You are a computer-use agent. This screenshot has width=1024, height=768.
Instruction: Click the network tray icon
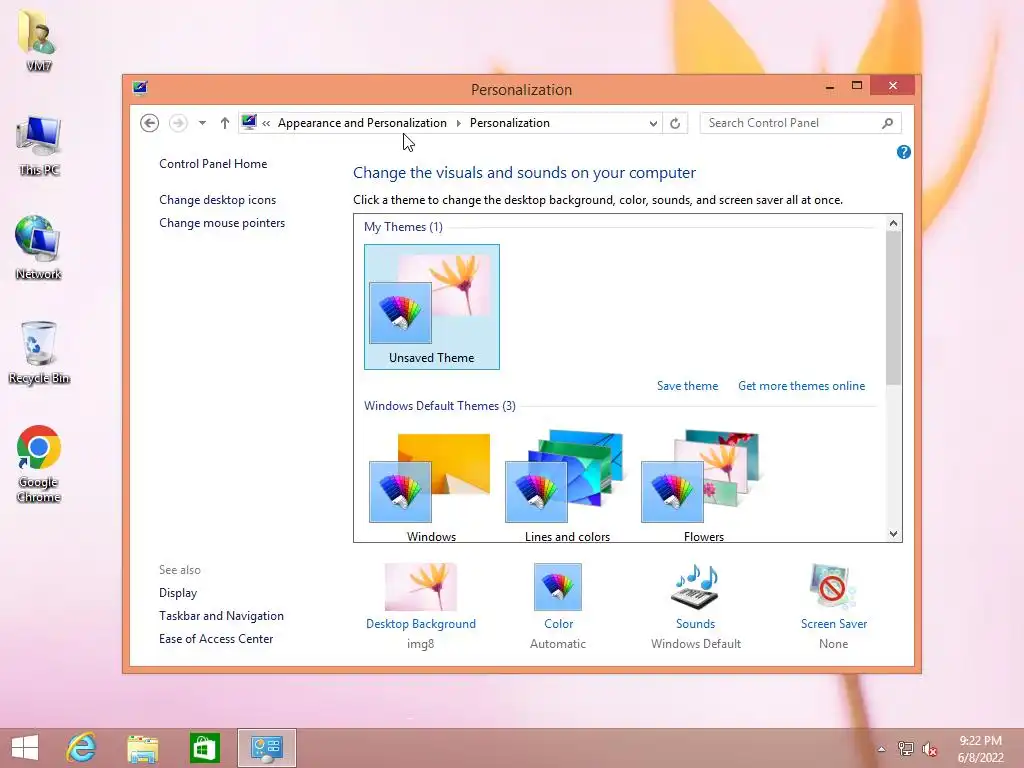pos(906,749)
